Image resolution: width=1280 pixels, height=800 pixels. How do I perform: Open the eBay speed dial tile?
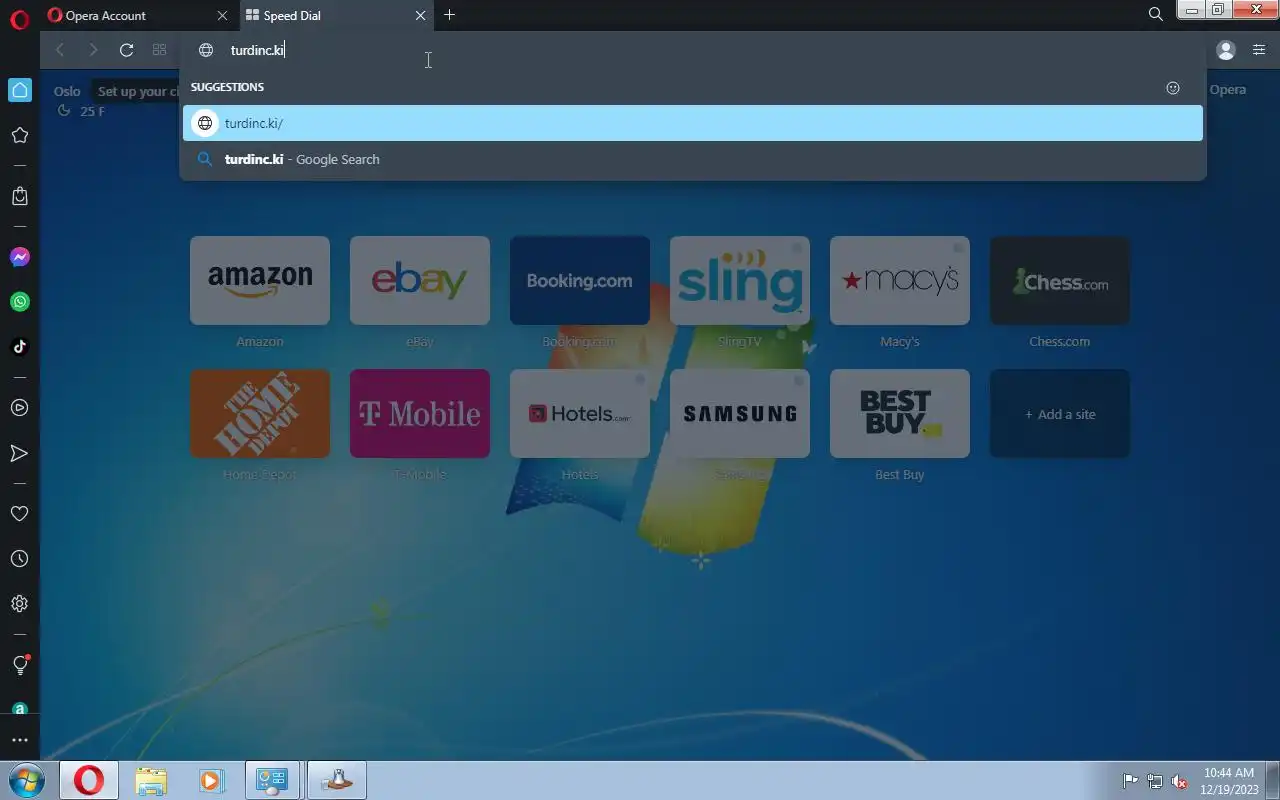tap(420, 281)
